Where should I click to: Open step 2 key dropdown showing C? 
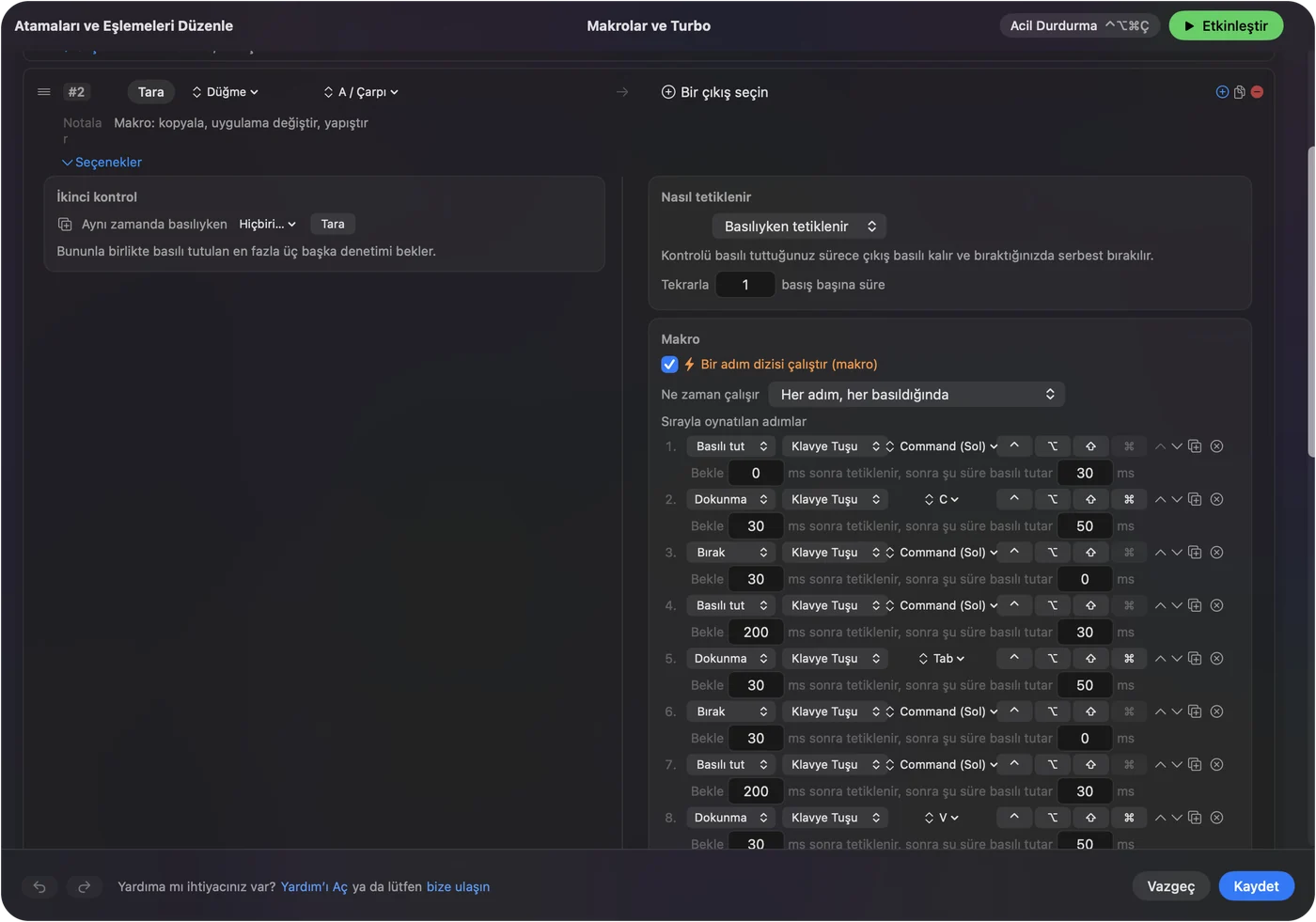(942, 499)
